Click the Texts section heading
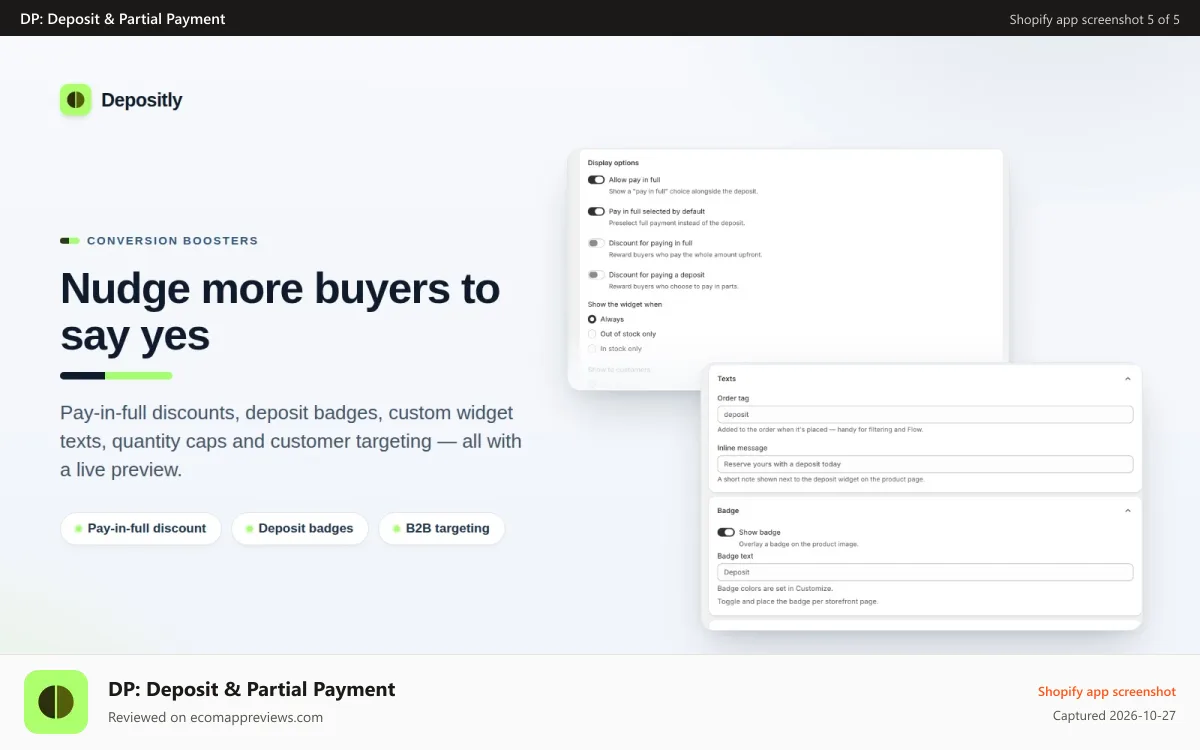The height and width of the screenshot is (750, 1200). [727, 379]
